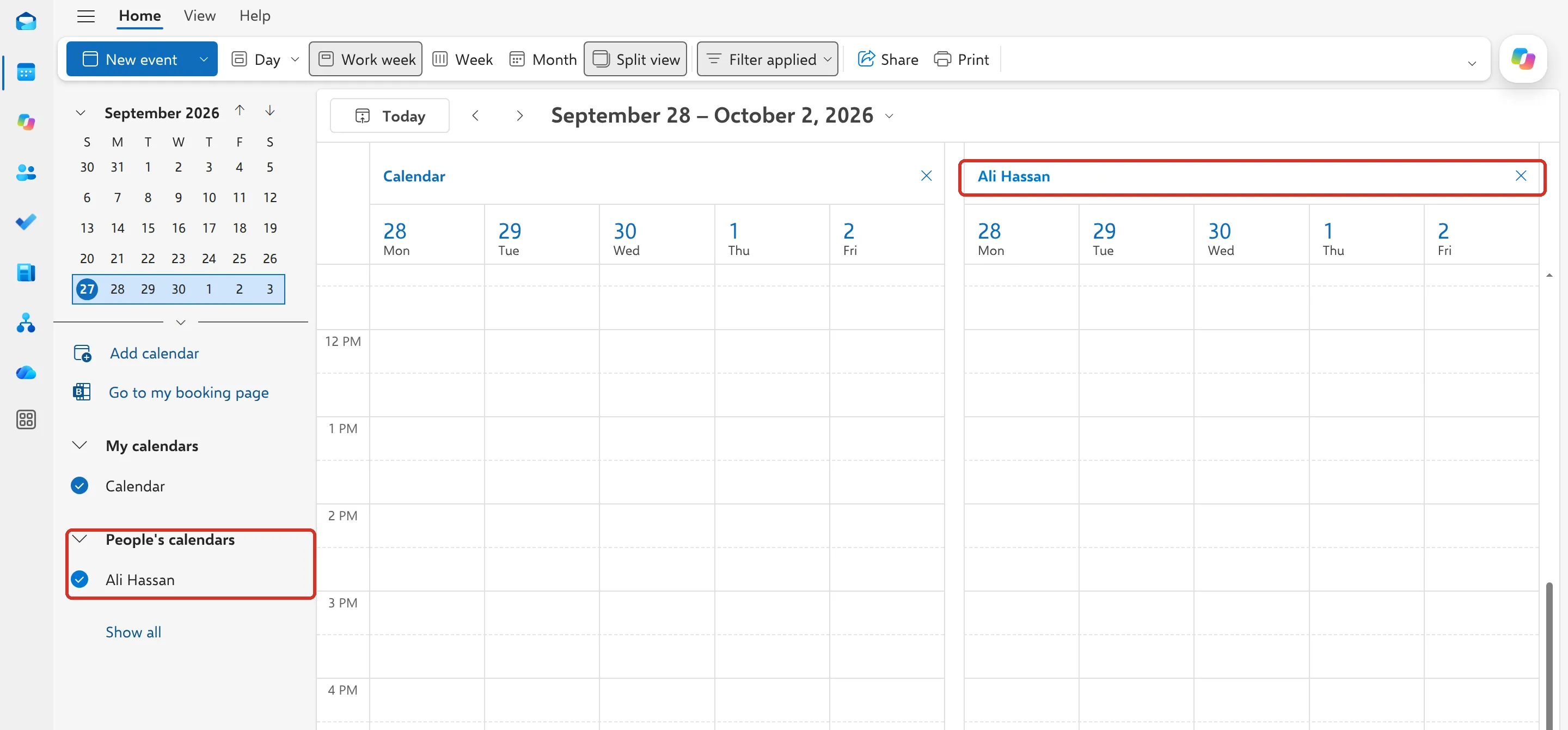Switch to the View tab
1568x730 pixels.
click(x=200, y=16)
